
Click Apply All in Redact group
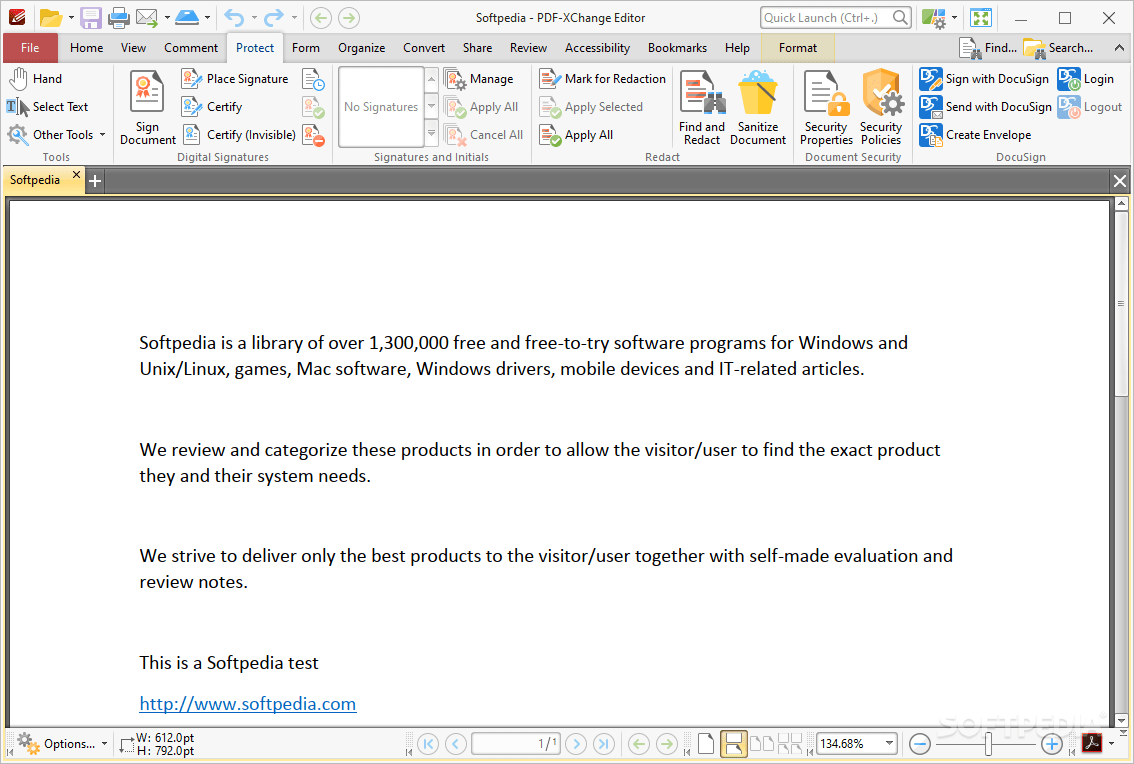click(576, 135)
